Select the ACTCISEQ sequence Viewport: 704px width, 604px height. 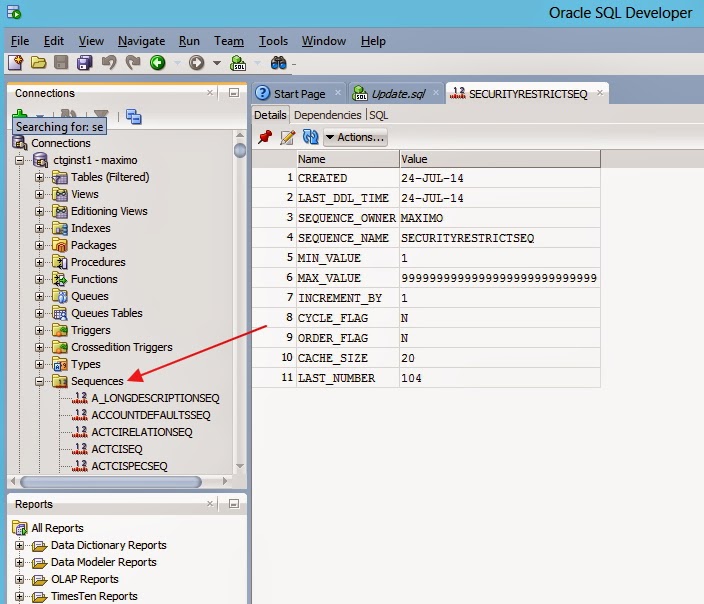pyautogui.click(x=117, y=450)
